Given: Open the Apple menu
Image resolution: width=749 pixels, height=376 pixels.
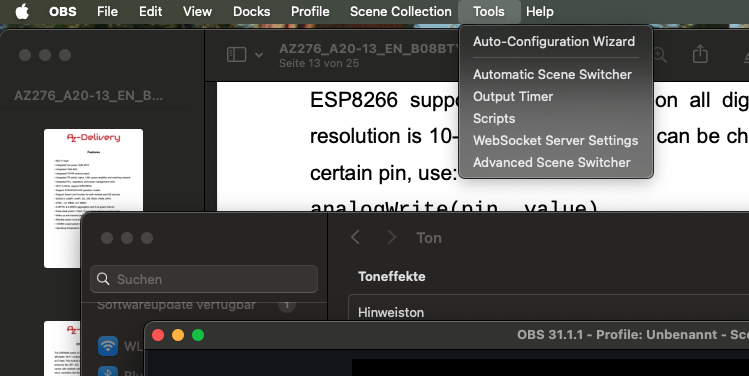Looking at the screenshot, I should (x=22, y=11).
